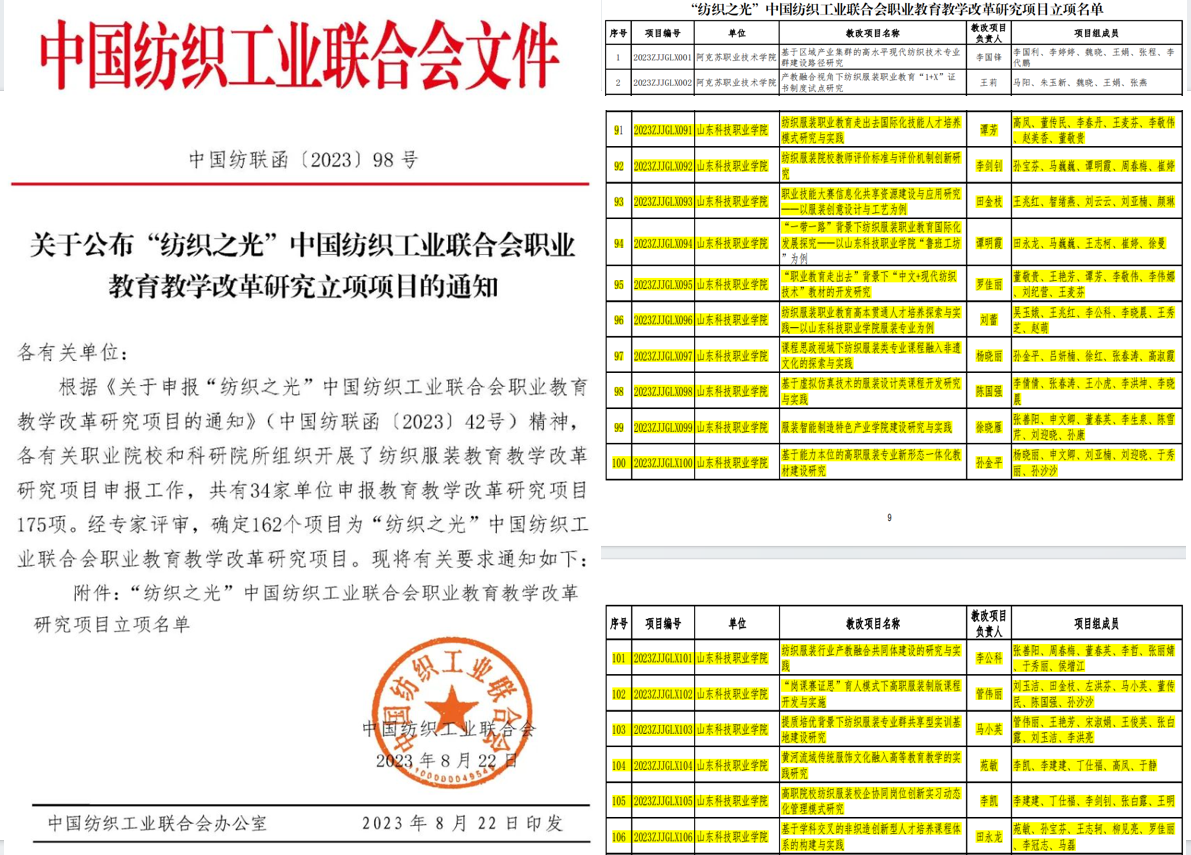Select project code "2023ZJJGLX097"
This screenshot has height=855, width=1191.
[662, 356]
